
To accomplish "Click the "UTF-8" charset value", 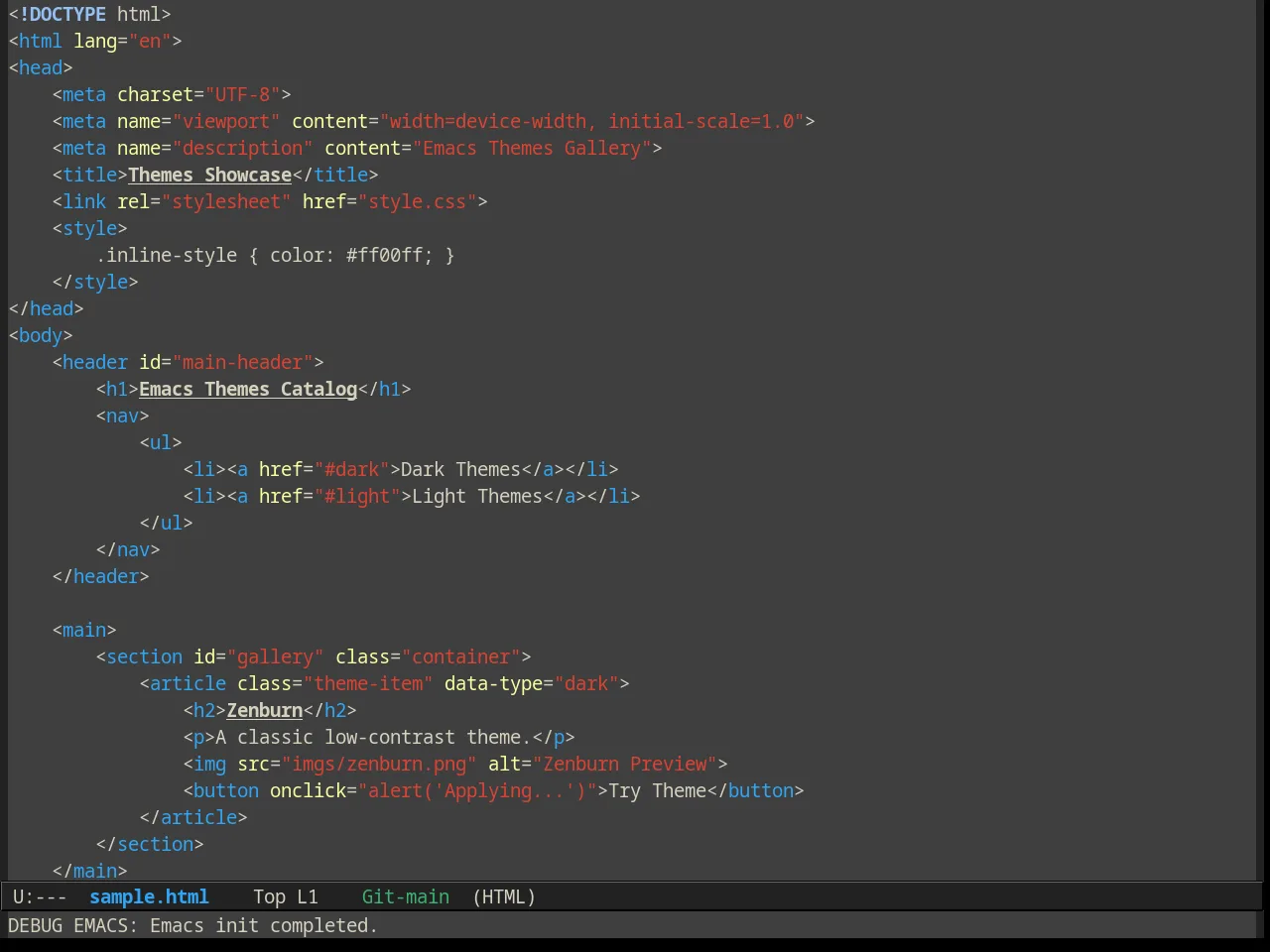I will point(242,94).
